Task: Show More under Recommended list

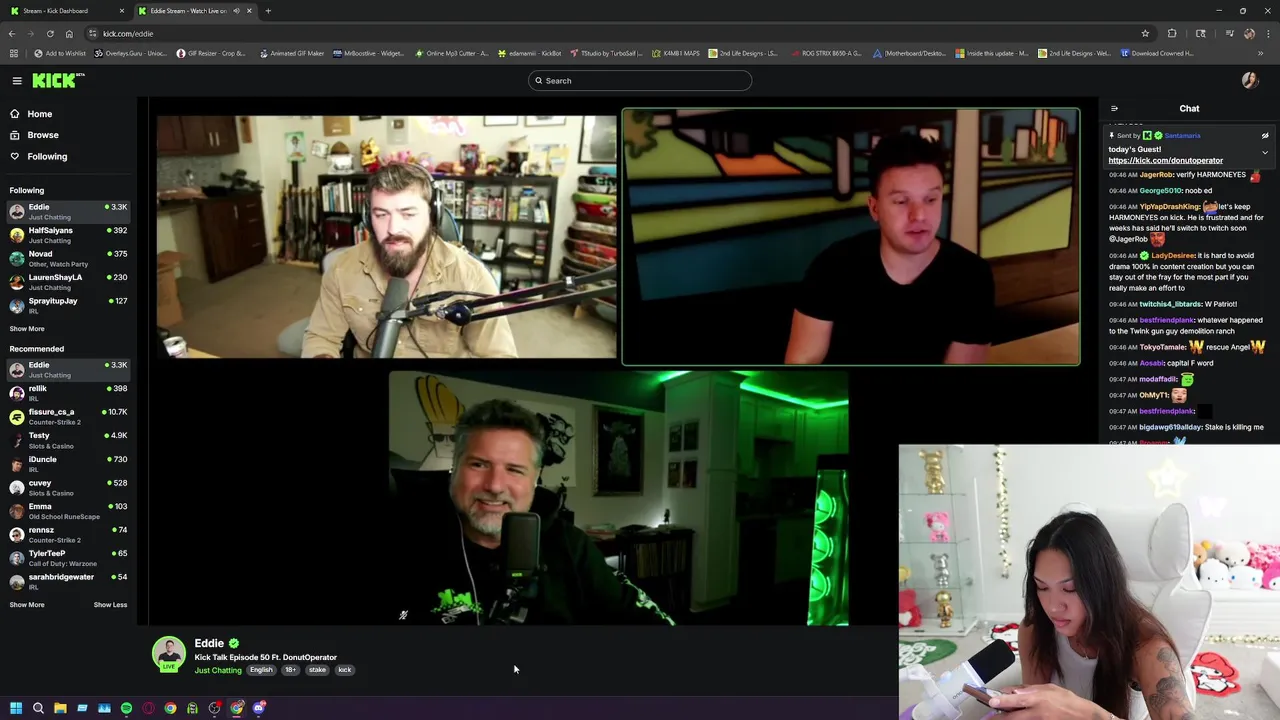Action: (x=27, y=605)
